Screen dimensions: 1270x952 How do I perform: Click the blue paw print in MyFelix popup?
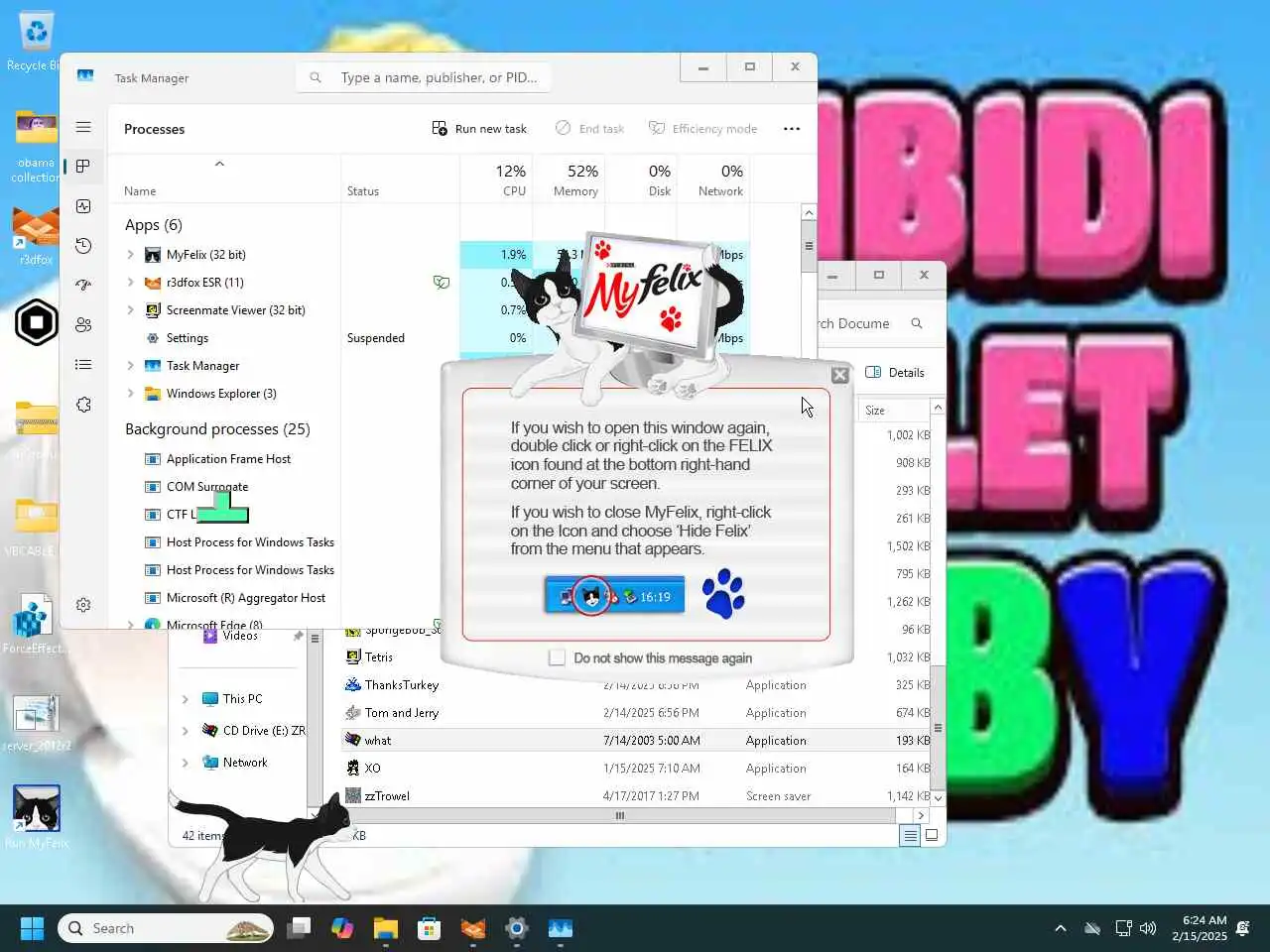[723, 593]
